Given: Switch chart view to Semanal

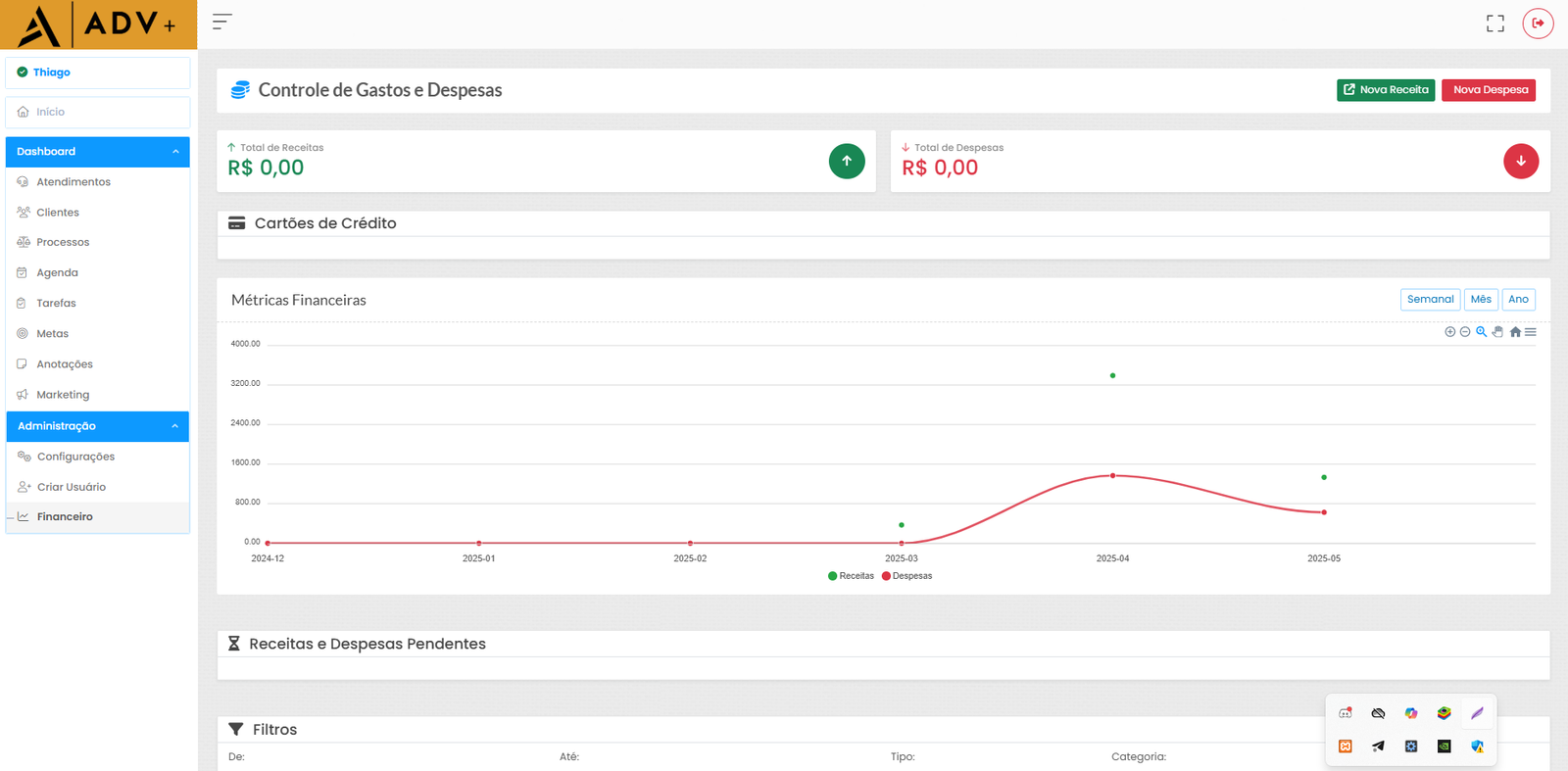Looking at the screenshot, I should pyautogui.click(x=1430, y=300).
